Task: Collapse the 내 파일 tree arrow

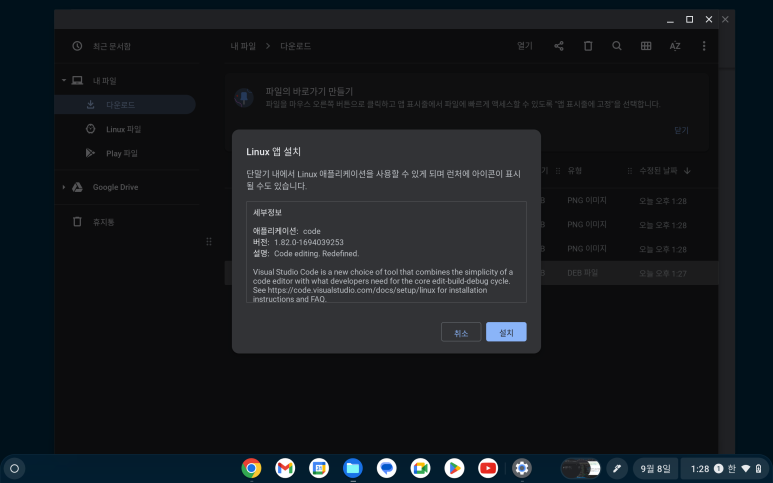Action: 64,80
